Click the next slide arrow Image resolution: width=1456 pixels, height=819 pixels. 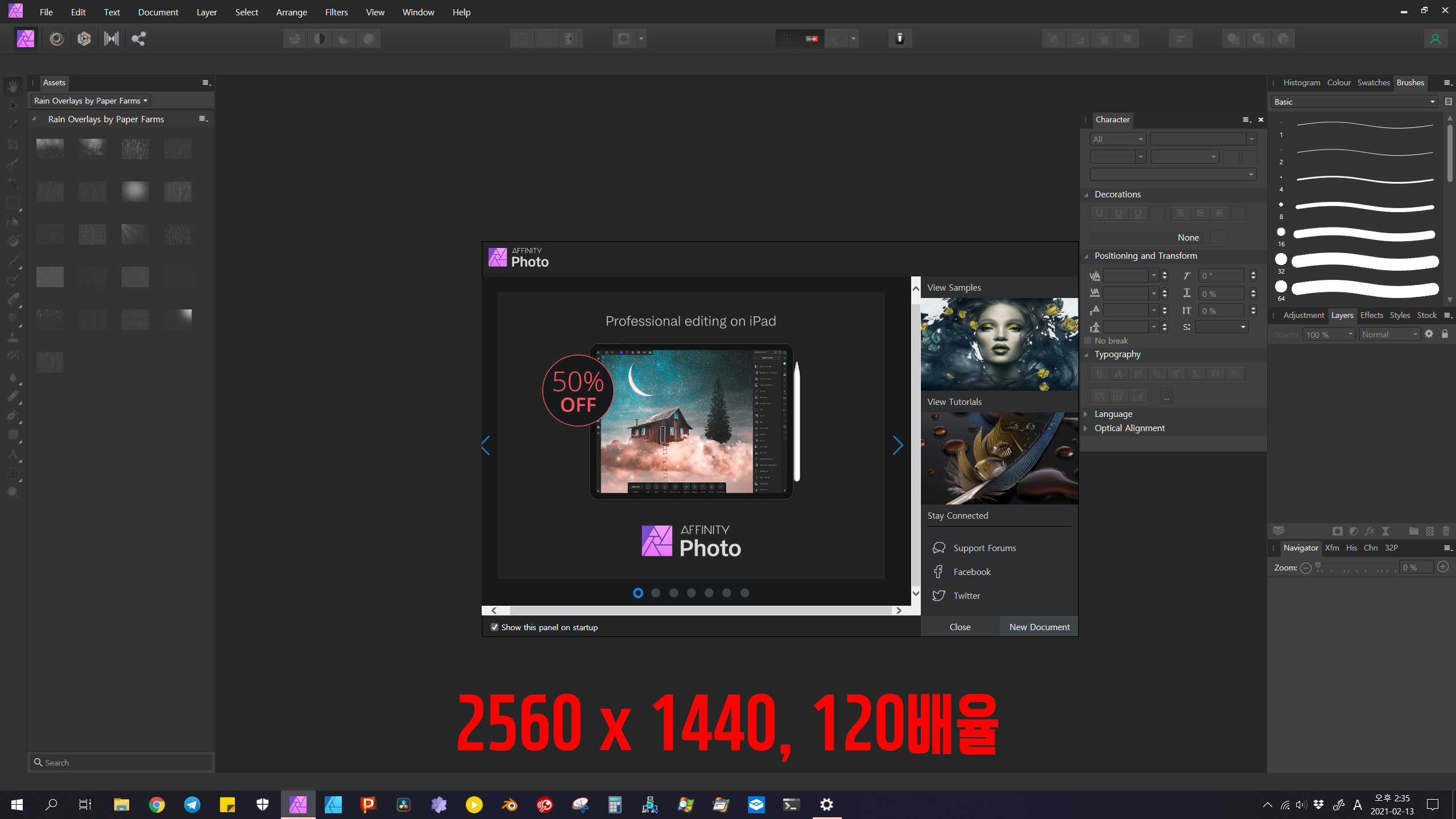click(897, 445)
